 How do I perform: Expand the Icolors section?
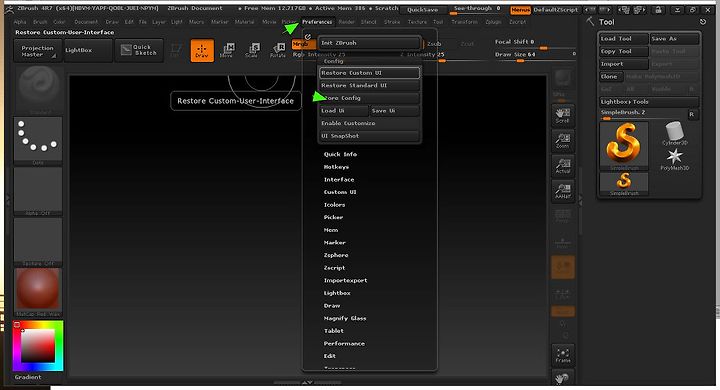click(x=334, y=205)
